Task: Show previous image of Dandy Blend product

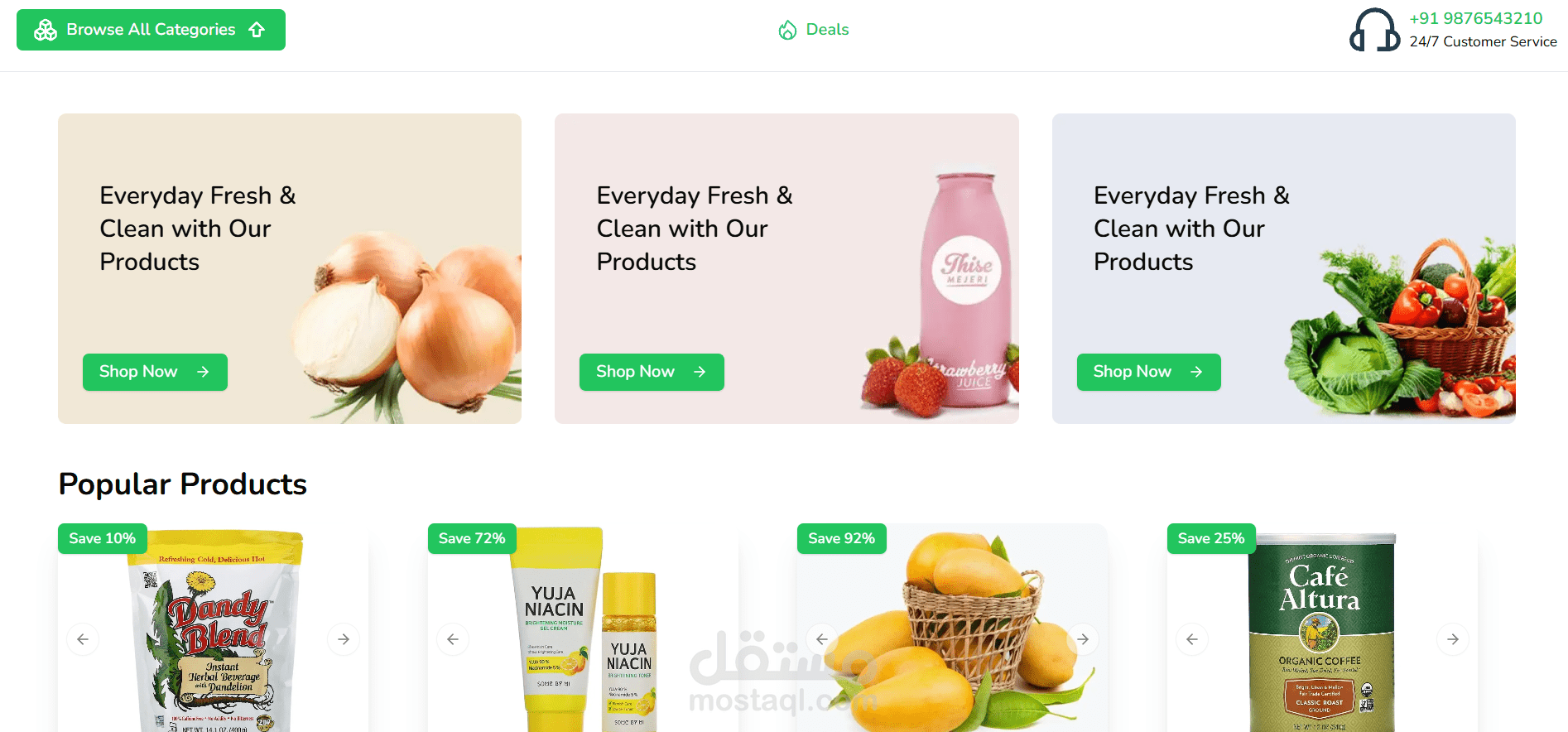Action: coord(83,639)
